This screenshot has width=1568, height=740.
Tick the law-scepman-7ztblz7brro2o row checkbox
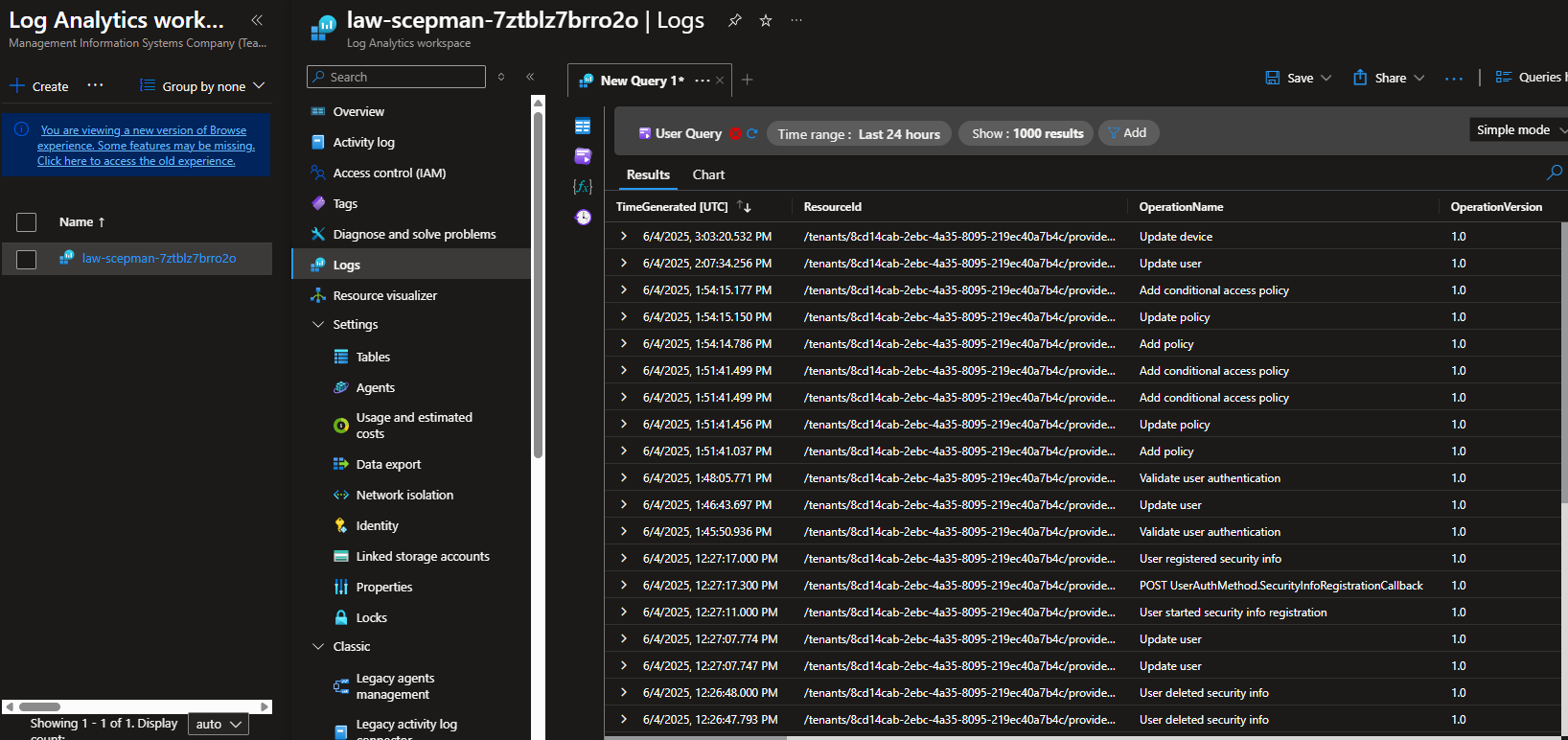pos(27,260)
